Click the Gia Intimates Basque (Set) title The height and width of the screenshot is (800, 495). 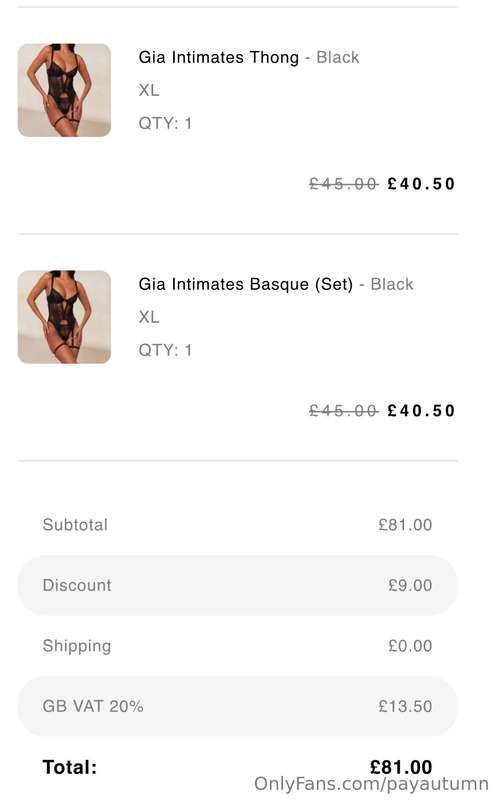pyautogui.click(x=245, y=284)
